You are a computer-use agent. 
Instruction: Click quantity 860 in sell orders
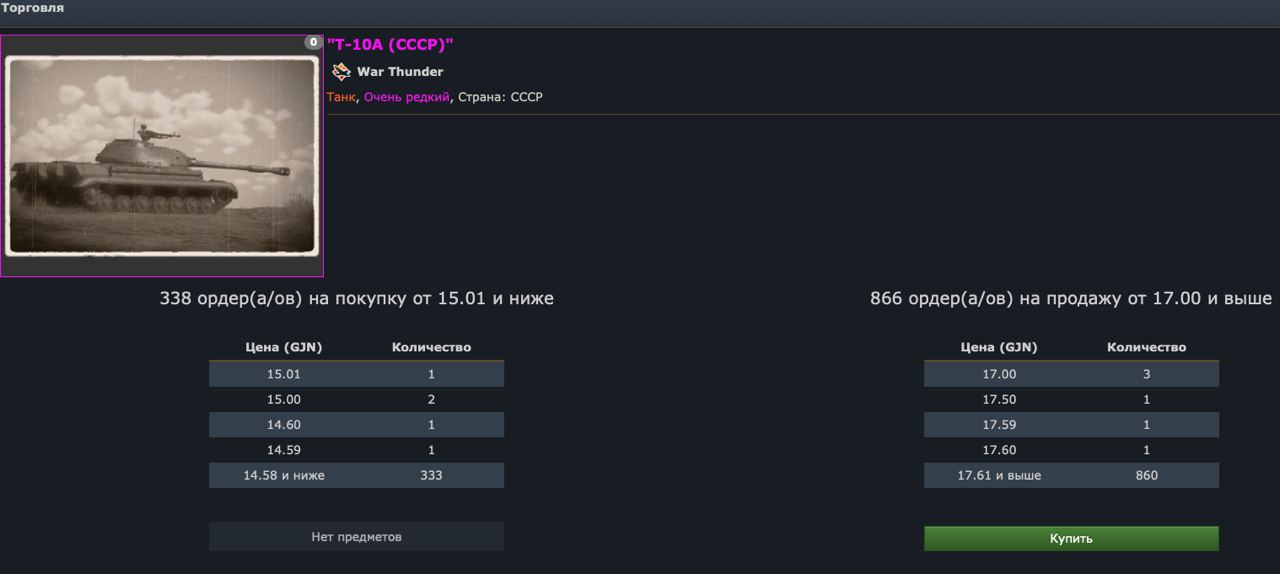[1147, 475]
